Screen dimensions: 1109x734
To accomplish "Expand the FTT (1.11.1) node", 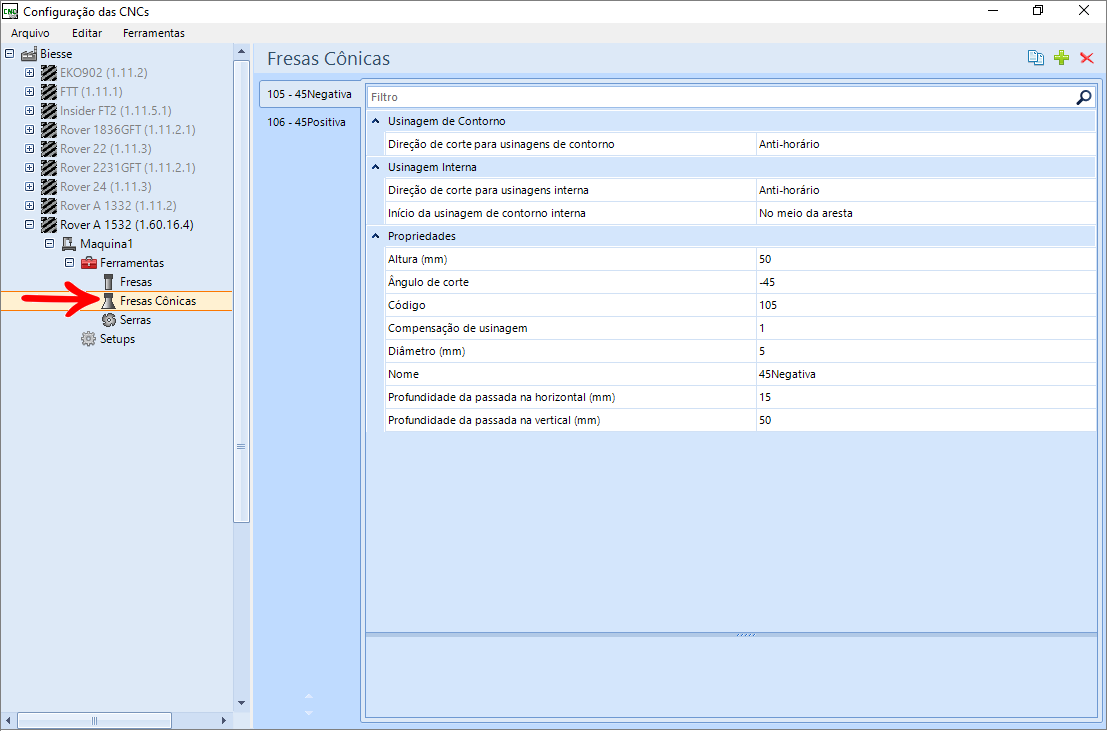I will click(x=30, y=92).
